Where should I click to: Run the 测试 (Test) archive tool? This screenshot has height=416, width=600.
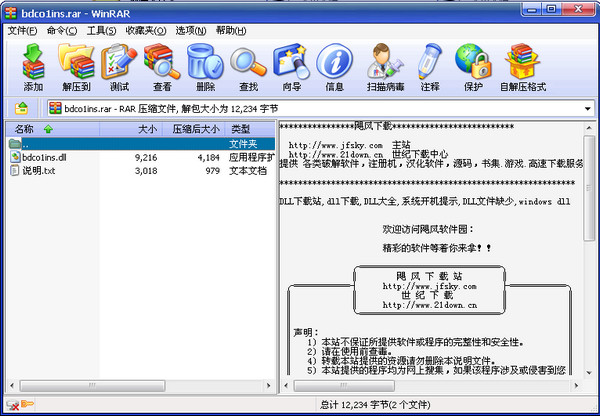[119, 68]
